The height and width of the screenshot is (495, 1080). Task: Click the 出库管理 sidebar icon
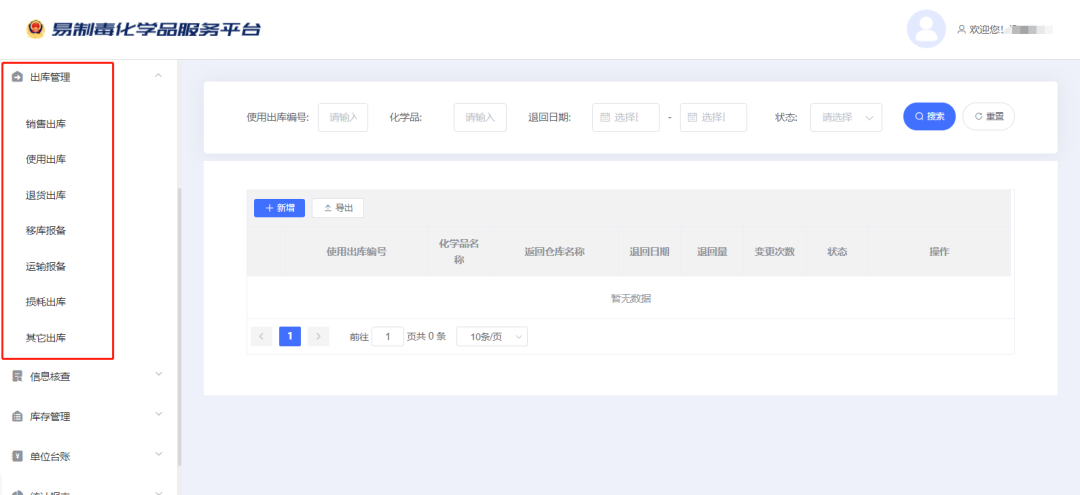coord(17,77)
